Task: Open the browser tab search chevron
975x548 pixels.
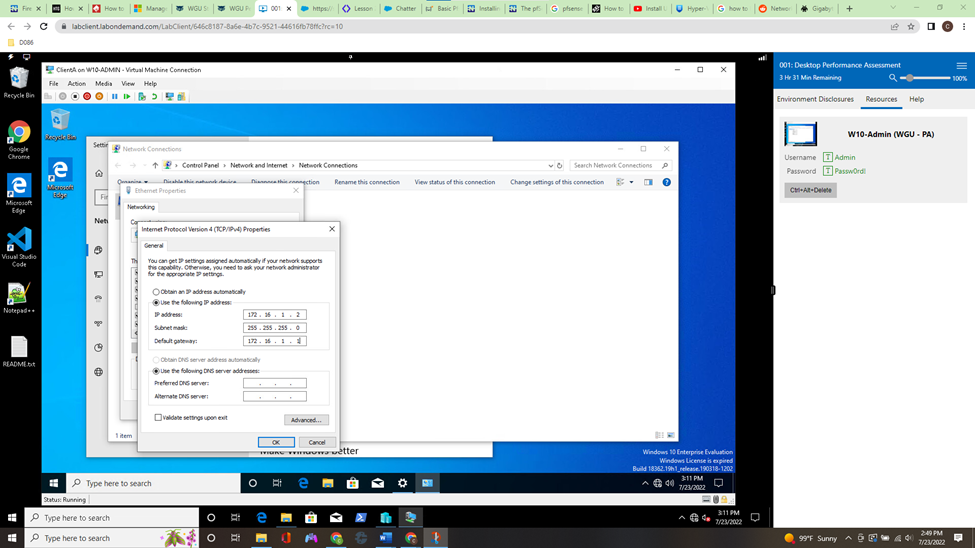Action: 893,8
